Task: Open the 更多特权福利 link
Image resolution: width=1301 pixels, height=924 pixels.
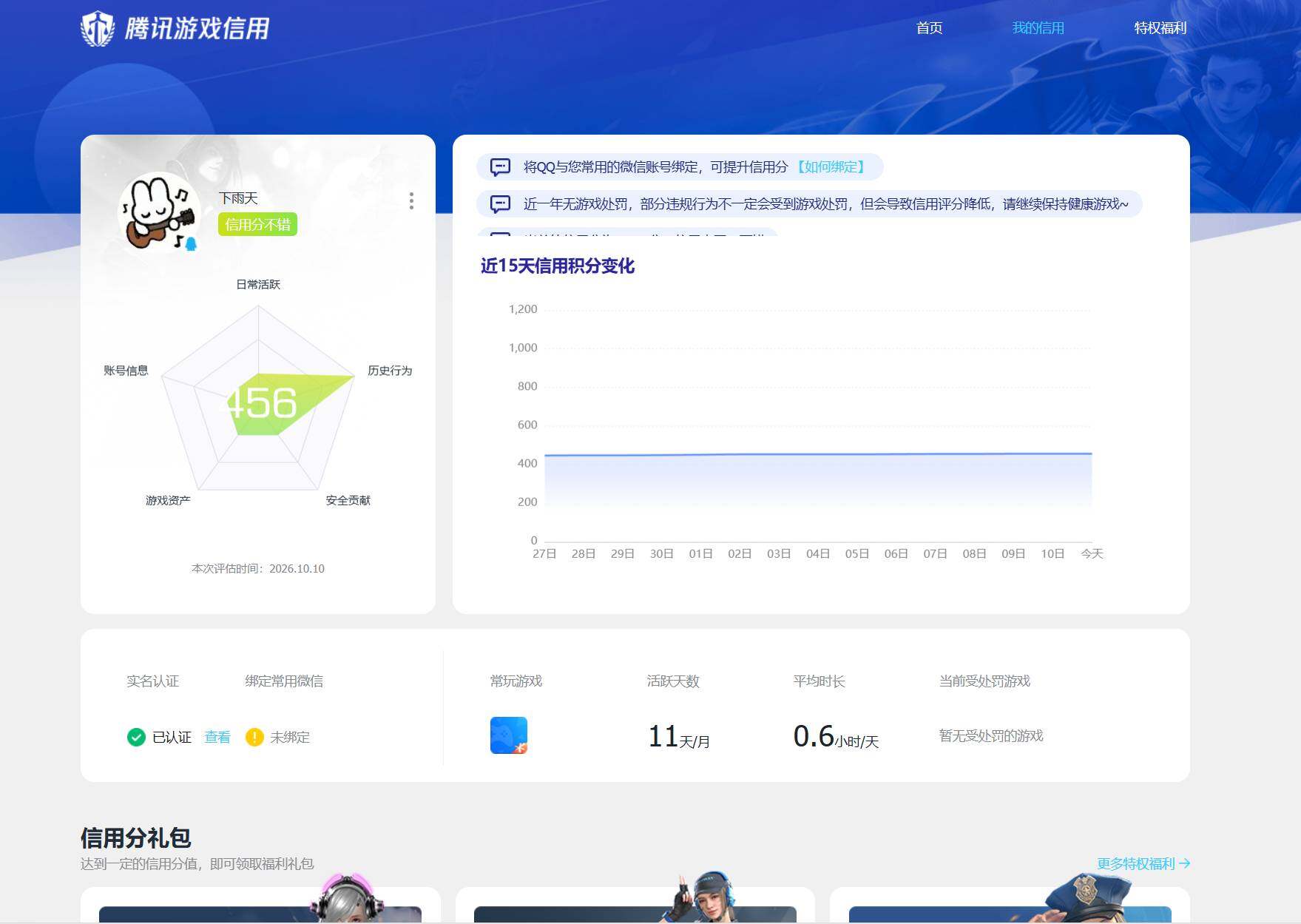Action: (1143, 863)
